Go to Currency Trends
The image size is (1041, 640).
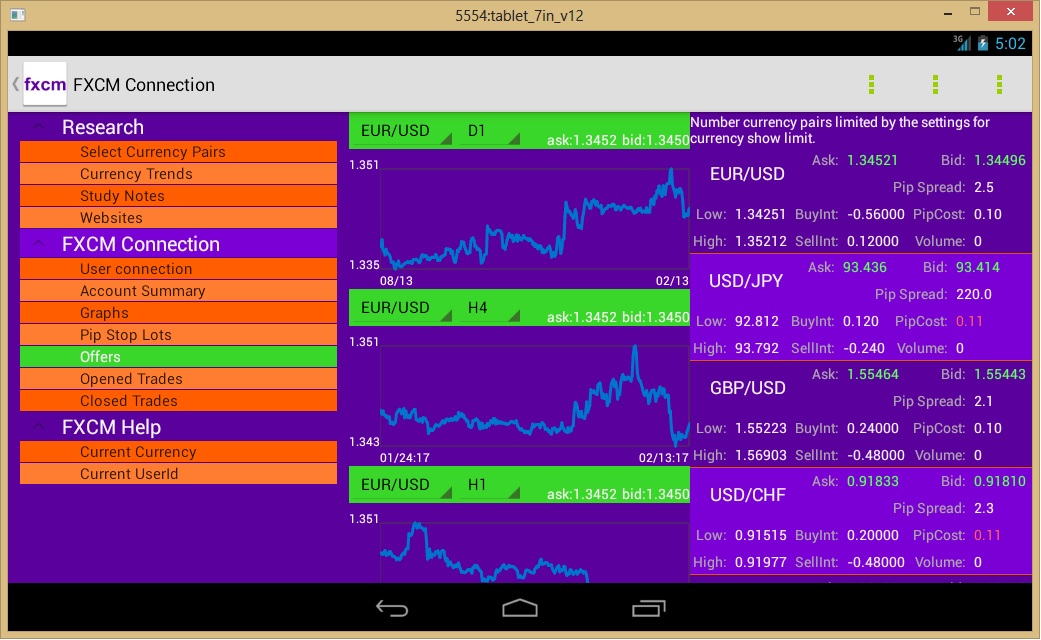coord(179,174)
